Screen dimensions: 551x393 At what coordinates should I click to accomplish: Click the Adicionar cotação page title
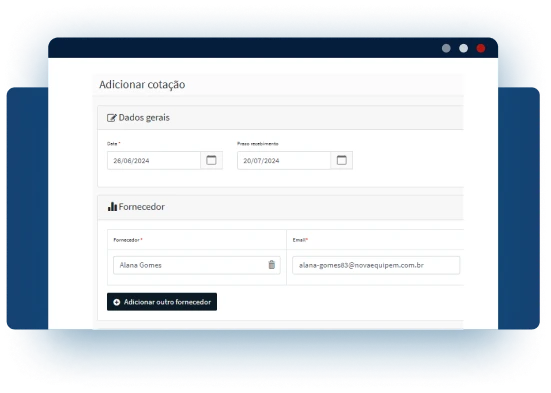click(x=142, y=85)
